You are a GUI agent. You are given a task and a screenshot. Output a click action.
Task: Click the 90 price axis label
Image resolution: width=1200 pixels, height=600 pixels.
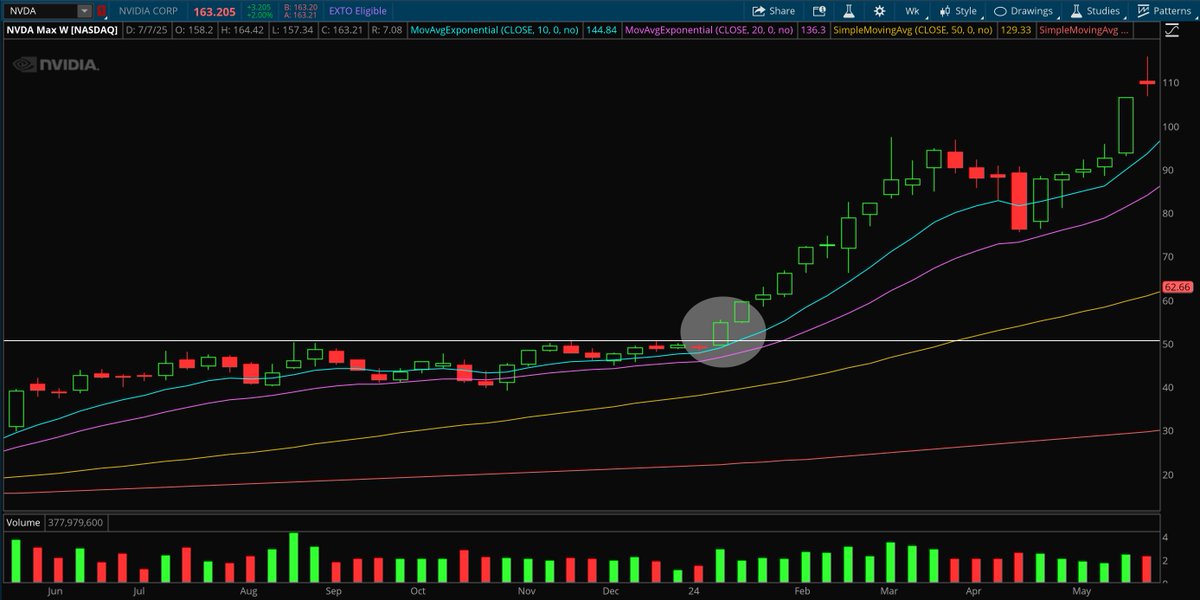pyautogui.click(x=1168, y=171)
